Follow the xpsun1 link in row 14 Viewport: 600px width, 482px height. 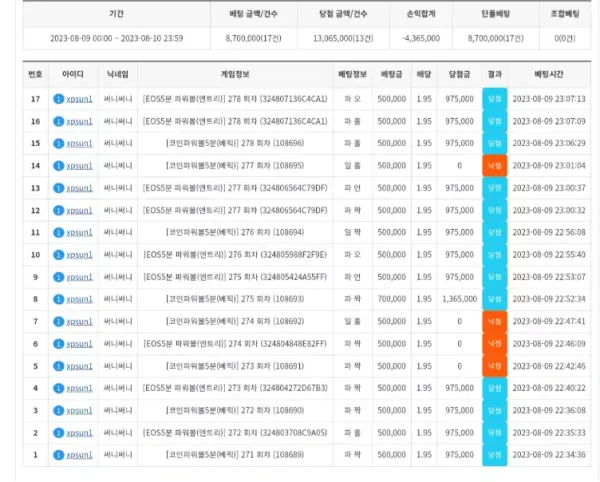(79, 166)
